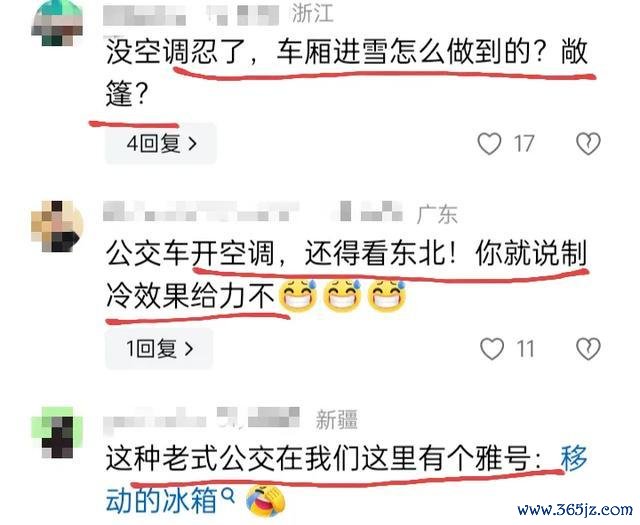This screenshot has width=640, height=525.
Task: Open the Xinjiang commenter's blurred username
Action: tap(202, 417)
